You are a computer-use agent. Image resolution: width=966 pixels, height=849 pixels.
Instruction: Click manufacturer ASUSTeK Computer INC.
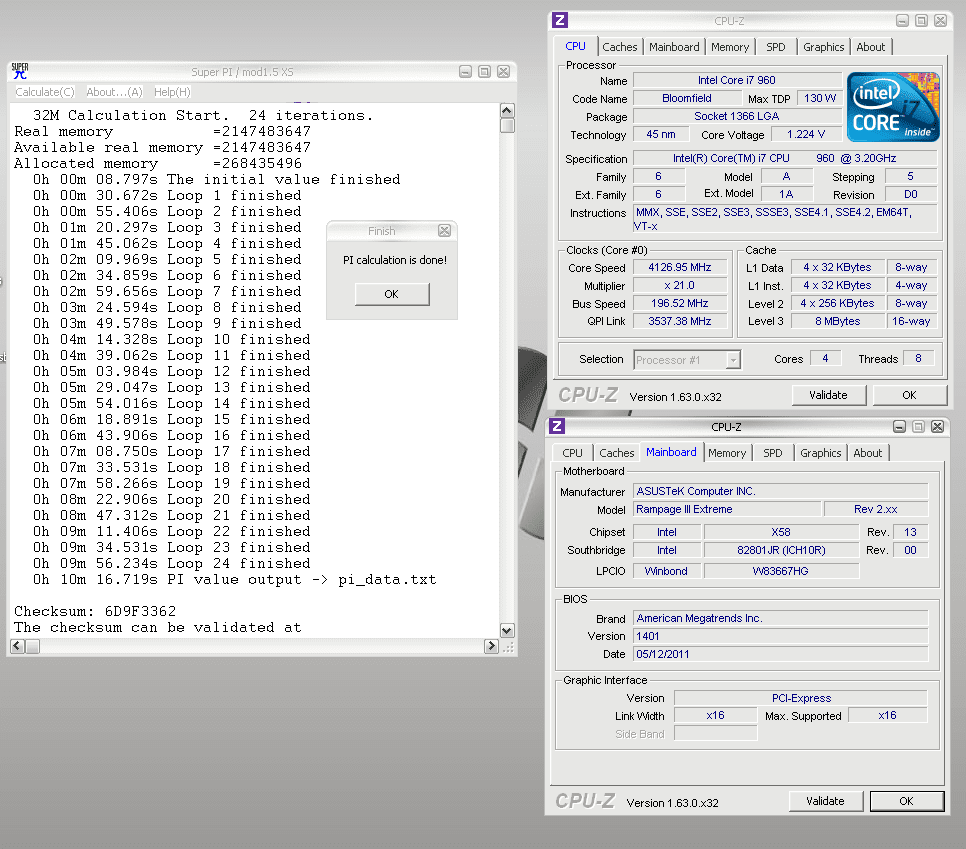781,491
